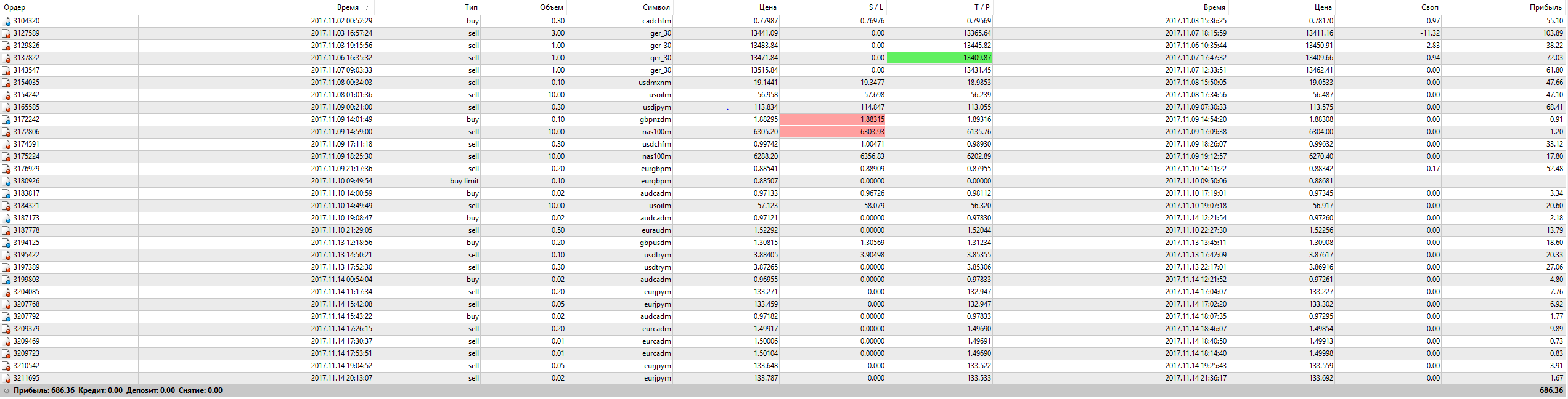Click the order icon for 3176929
This screenshot has height=399, width=1568.
tap(6, 169)
